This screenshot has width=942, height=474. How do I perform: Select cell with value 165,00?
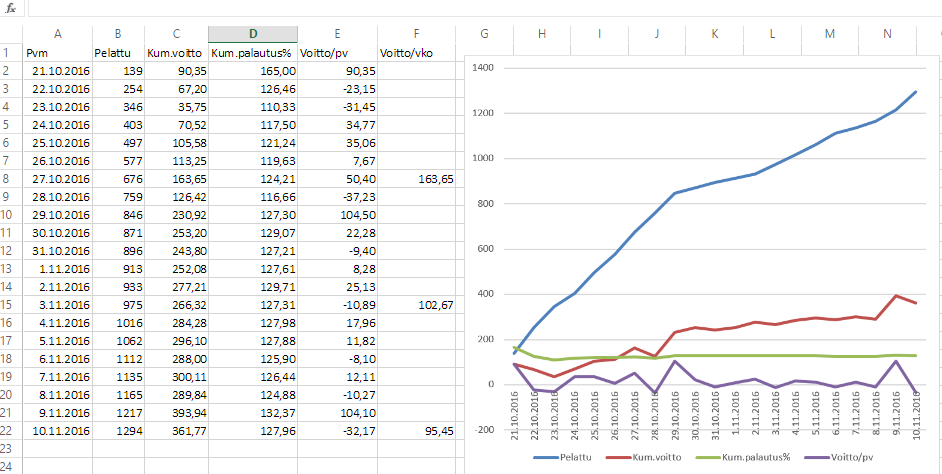tap(252, 71)
